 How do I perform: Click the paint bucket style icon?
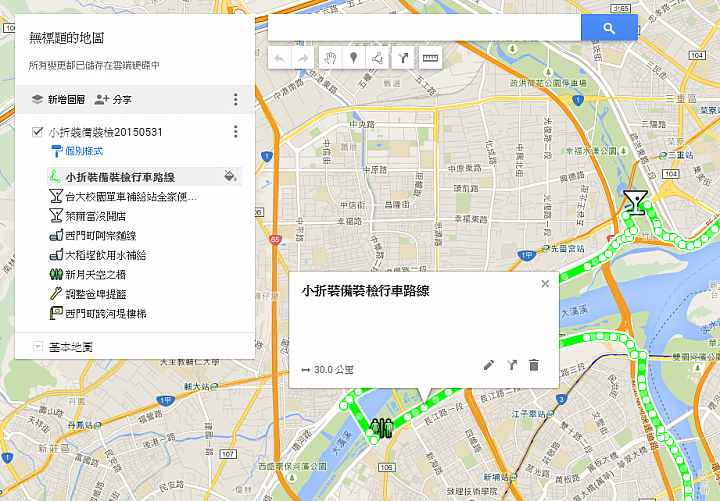click(231, 176)
